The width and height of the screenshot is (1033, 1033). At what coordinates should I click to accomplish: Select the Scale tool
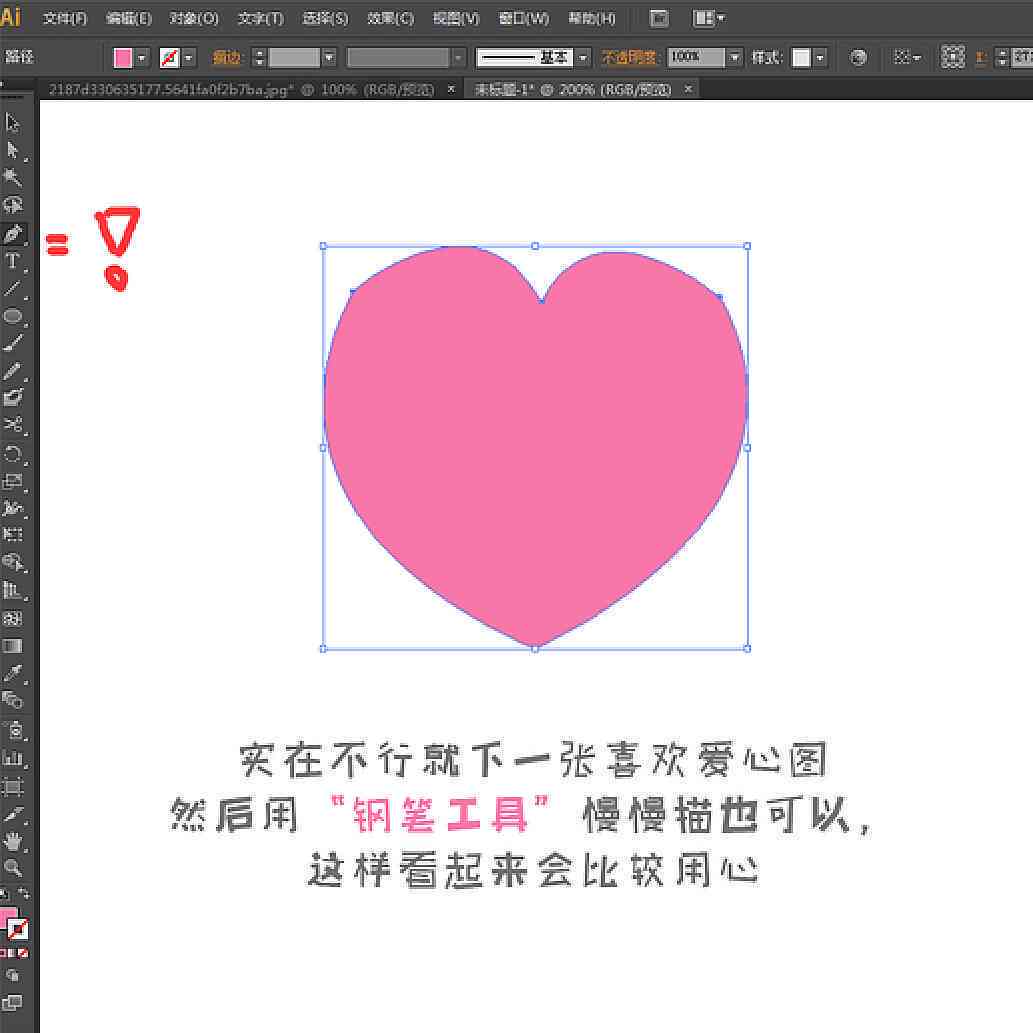click(13, 482)
